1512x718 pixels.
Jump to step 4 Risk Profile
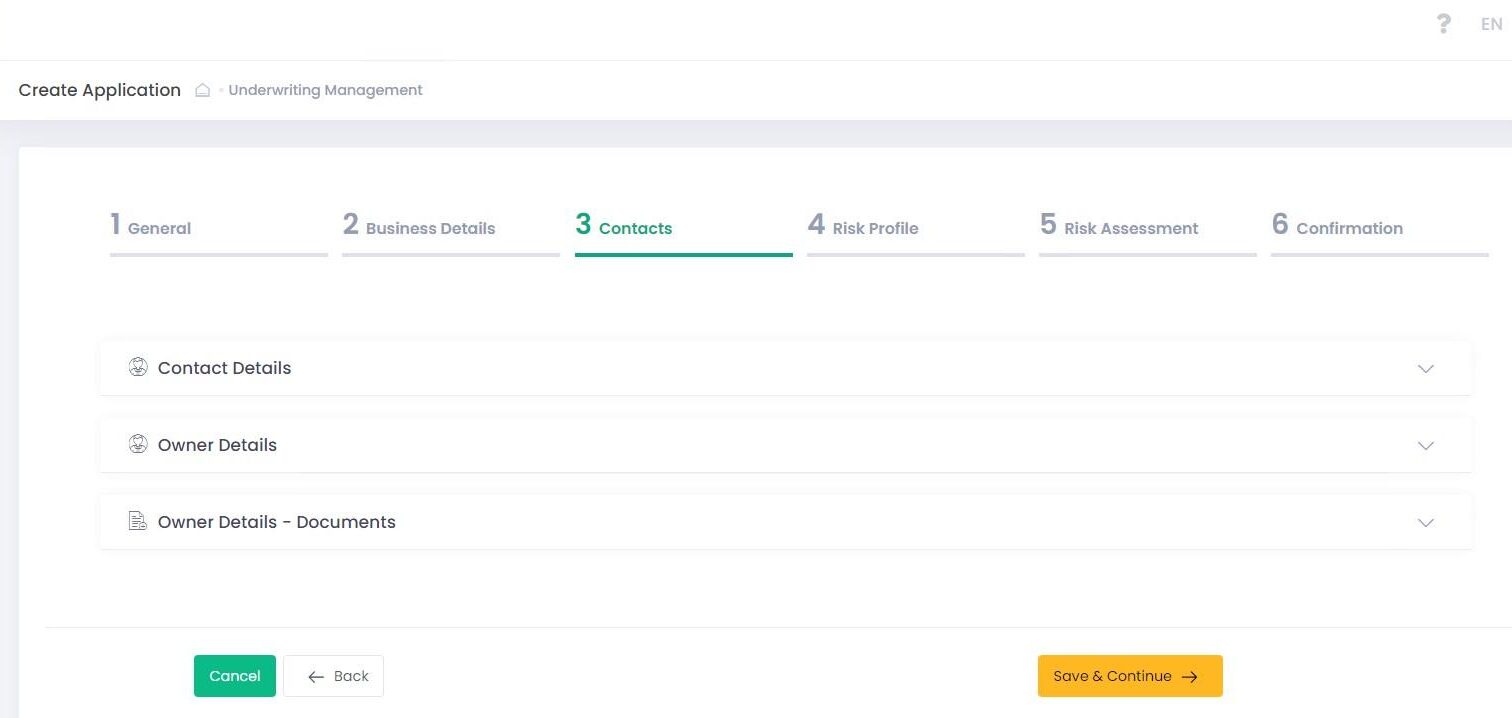click(863, 227)
